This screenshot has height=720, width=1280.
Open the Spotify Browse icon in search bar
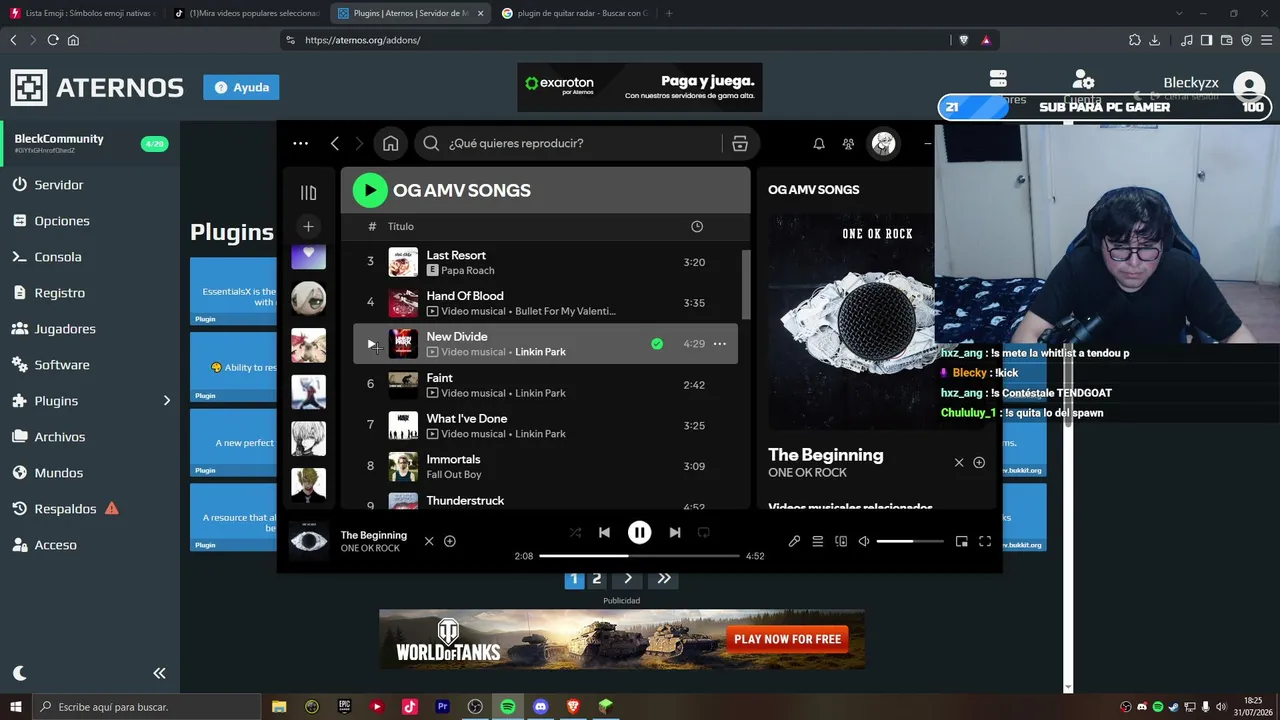pos(740,143)
